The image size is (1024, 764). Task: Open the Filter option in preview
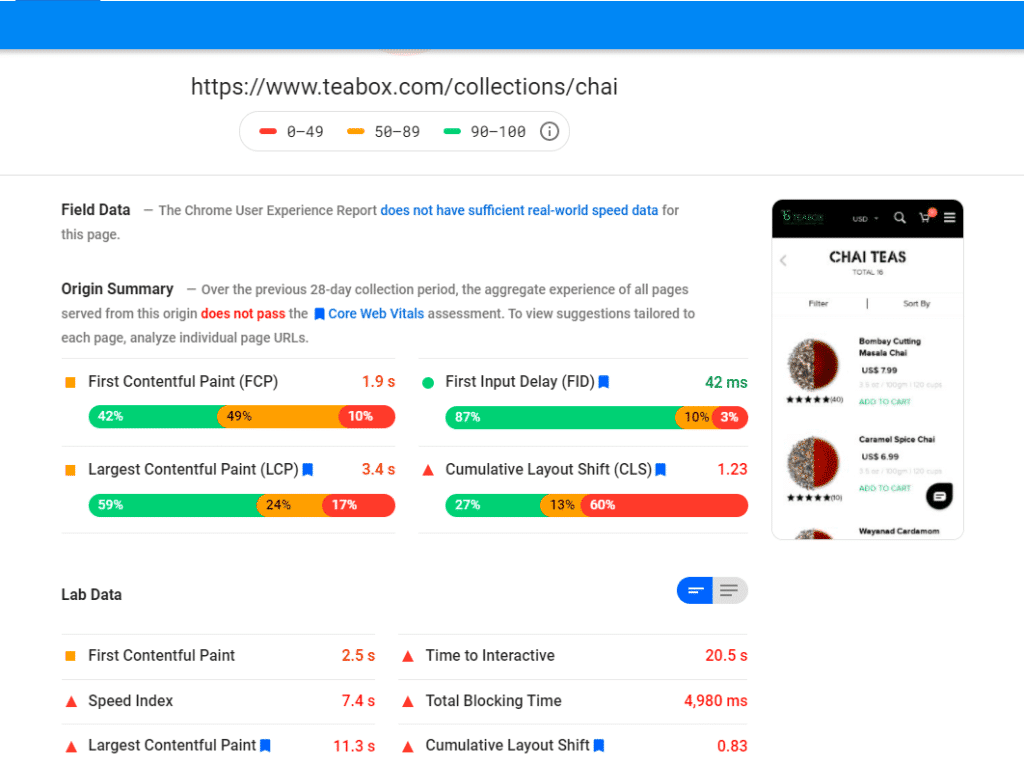click(818, 303)
